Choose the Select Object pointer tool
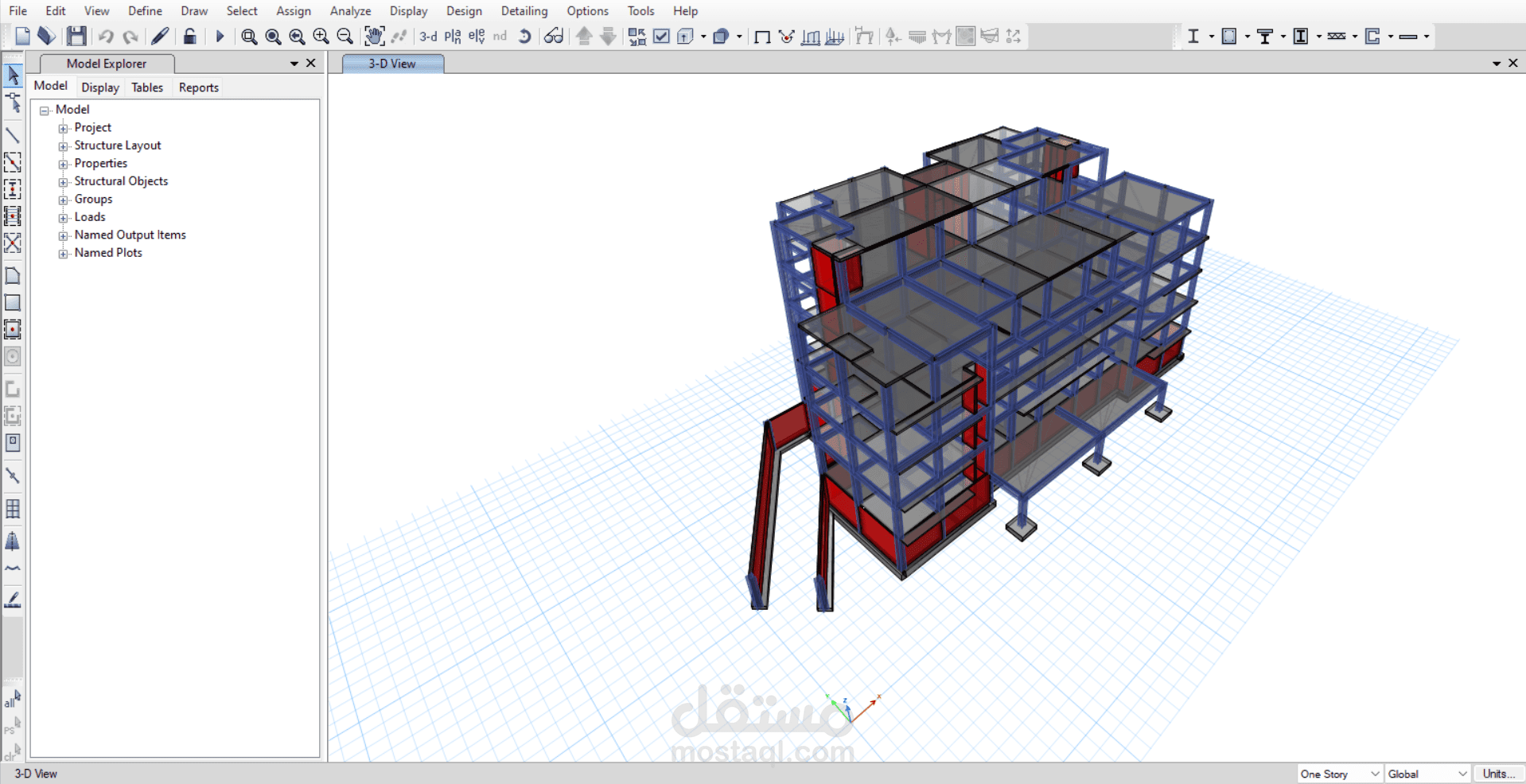This screenshot has height=784, width=1526. pyautogui.click(x=13, y=76)
